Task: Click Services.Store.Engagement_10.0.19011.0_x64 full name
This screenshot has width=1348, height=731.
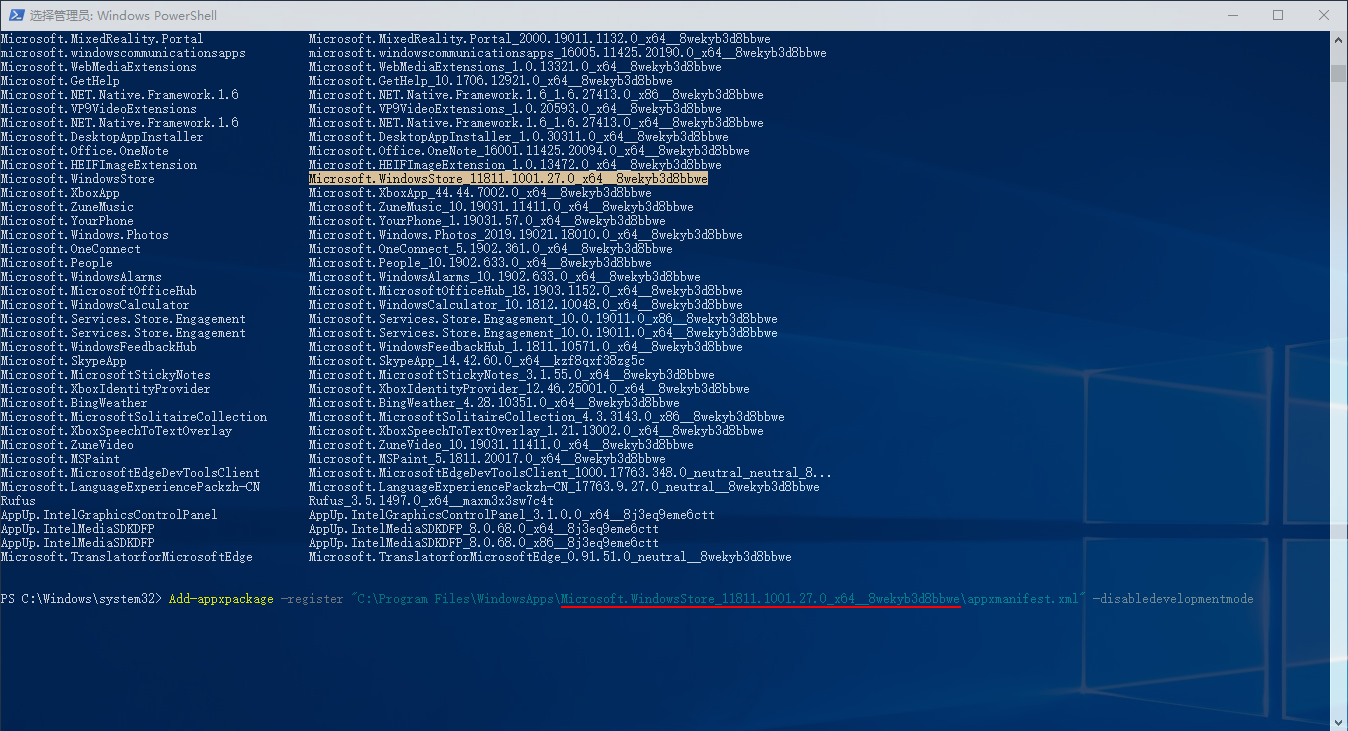Action: (x=543, y=333)
